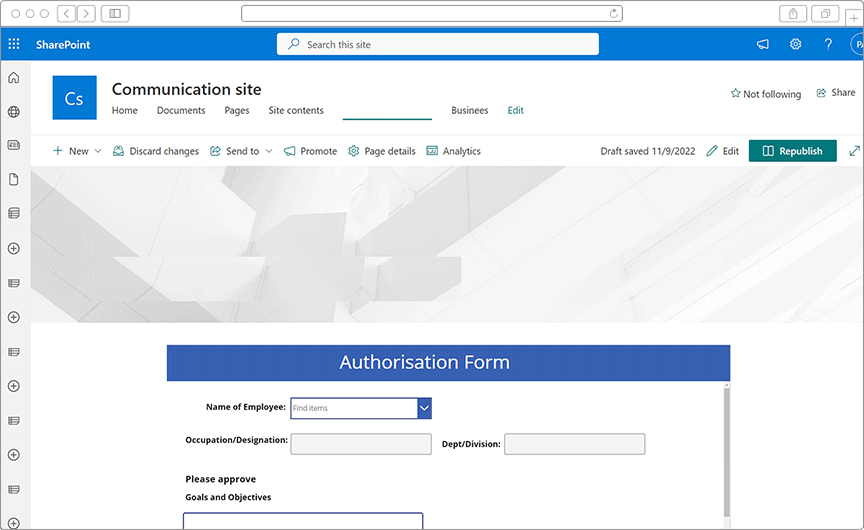Open the settings gear in header

[796, 44]
